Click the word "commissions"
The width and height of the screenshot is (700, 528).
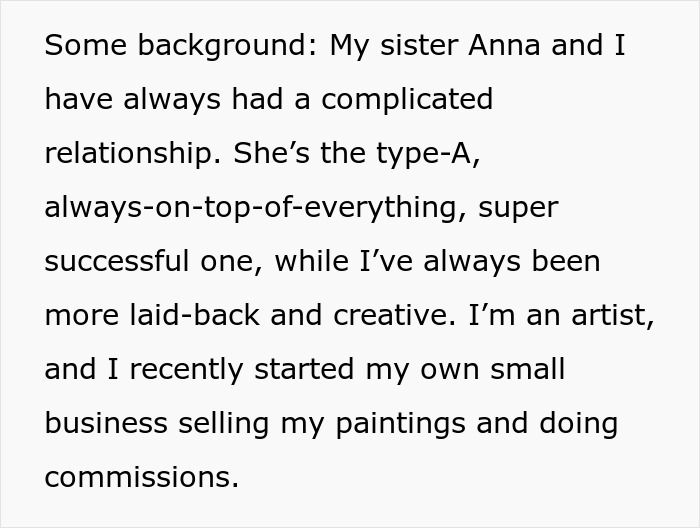tap(141, 478)
